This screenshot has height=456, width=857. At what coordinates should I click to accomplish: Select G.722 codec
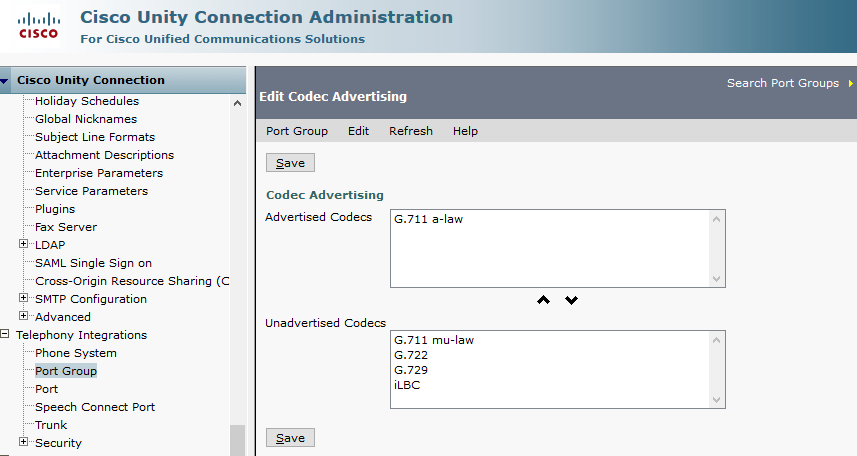[x=411, y=355]
